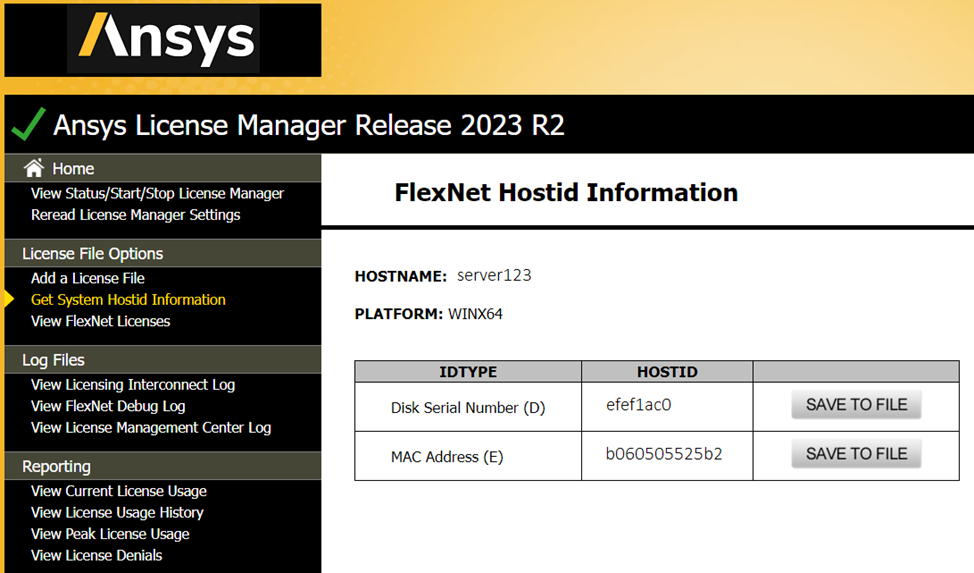Click the hostname value server123
Screen dimensions: 974x573
pyautogui.click(x=494, y=275)
